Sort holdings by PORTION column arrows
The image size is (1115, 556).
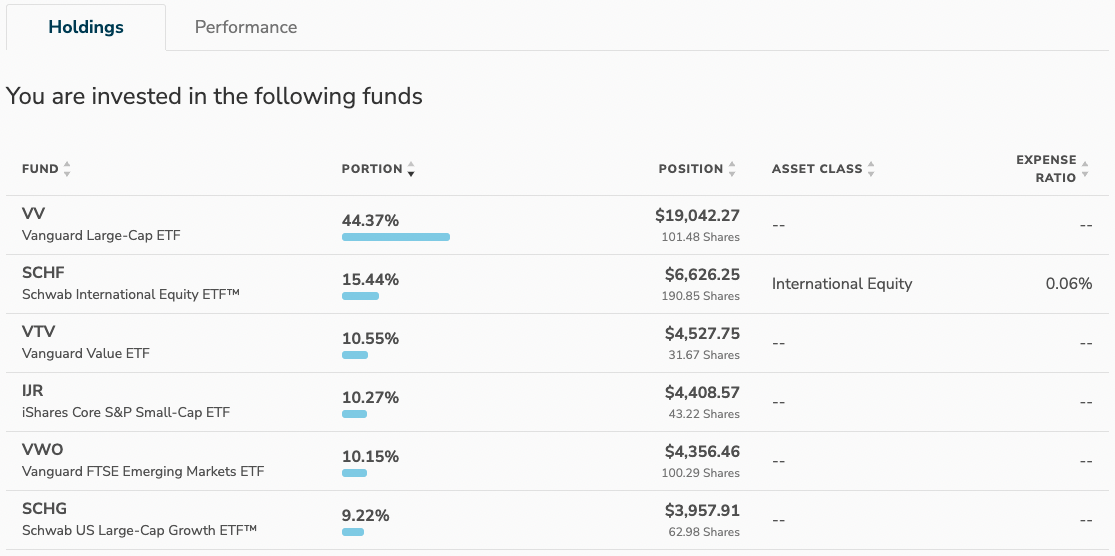point(410,169)
